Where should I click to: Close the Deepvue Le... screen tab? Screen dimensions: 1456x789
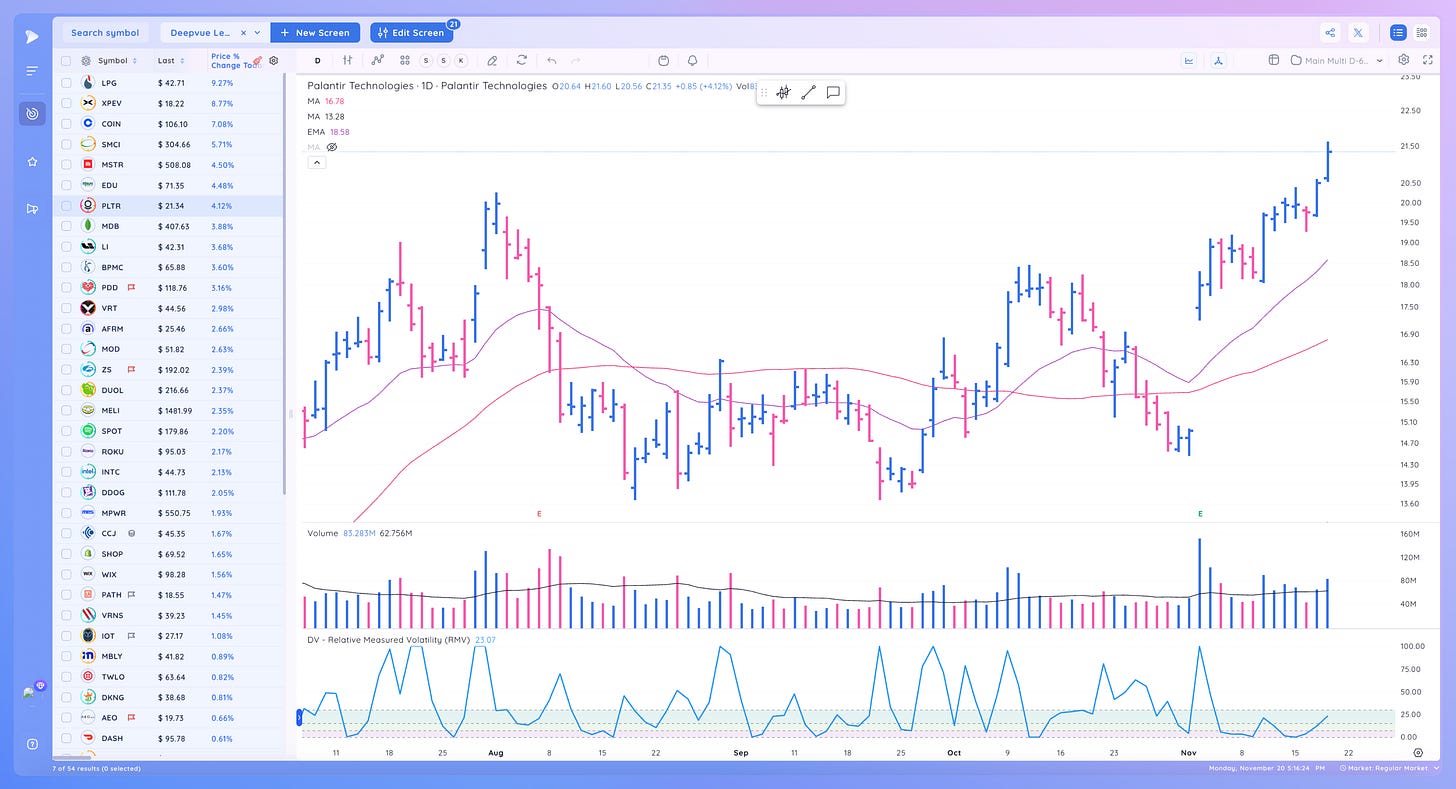click(x=243, y=33)
